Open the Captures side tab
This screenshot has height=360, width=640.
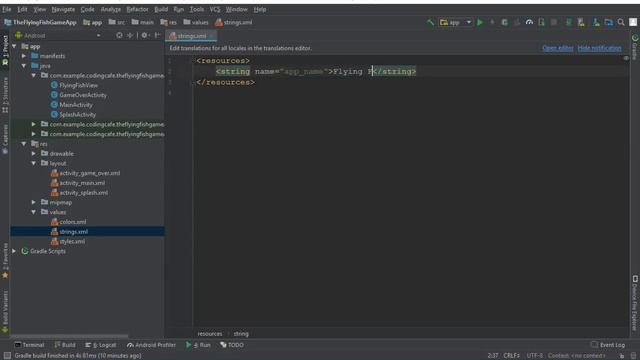click(x=5, y=140)
